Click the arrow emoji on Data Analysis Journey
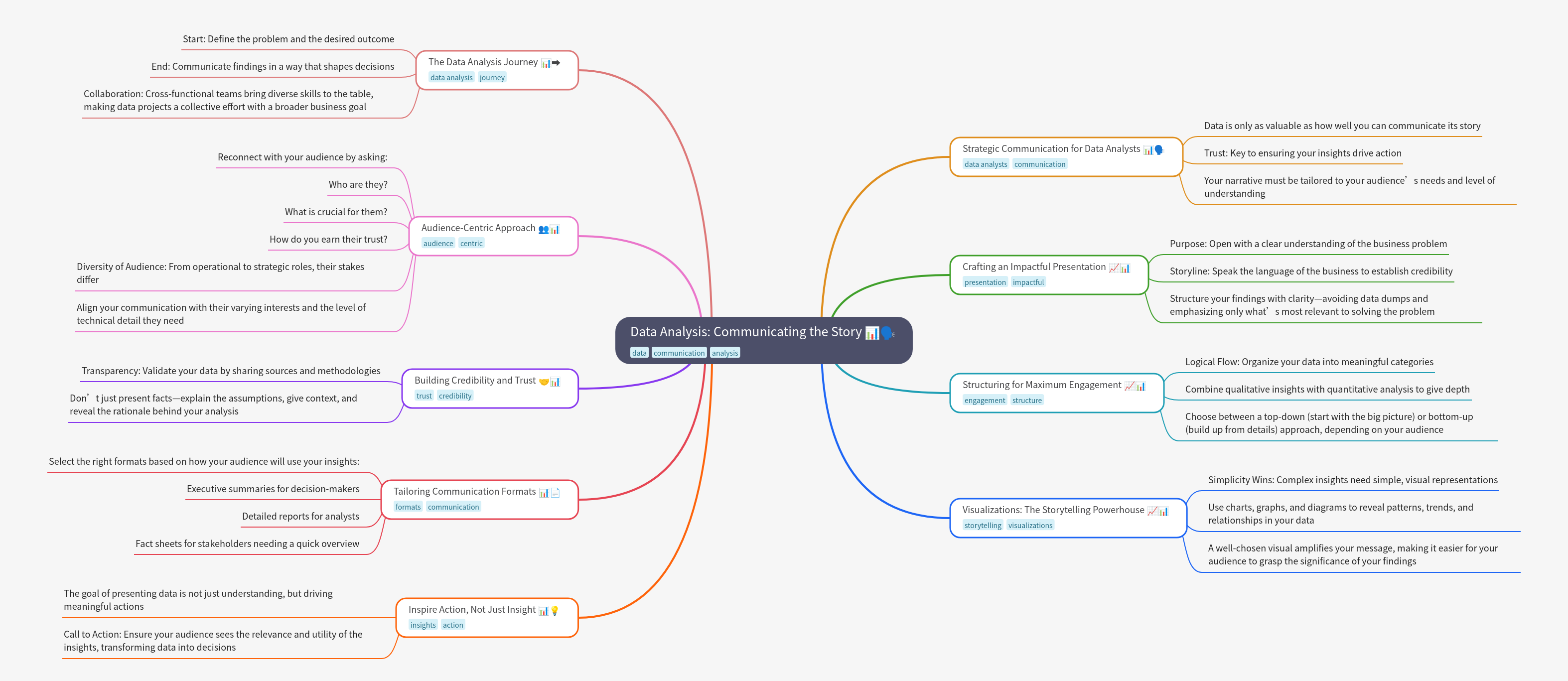1568x681 pixels. [x=556, y=63]
